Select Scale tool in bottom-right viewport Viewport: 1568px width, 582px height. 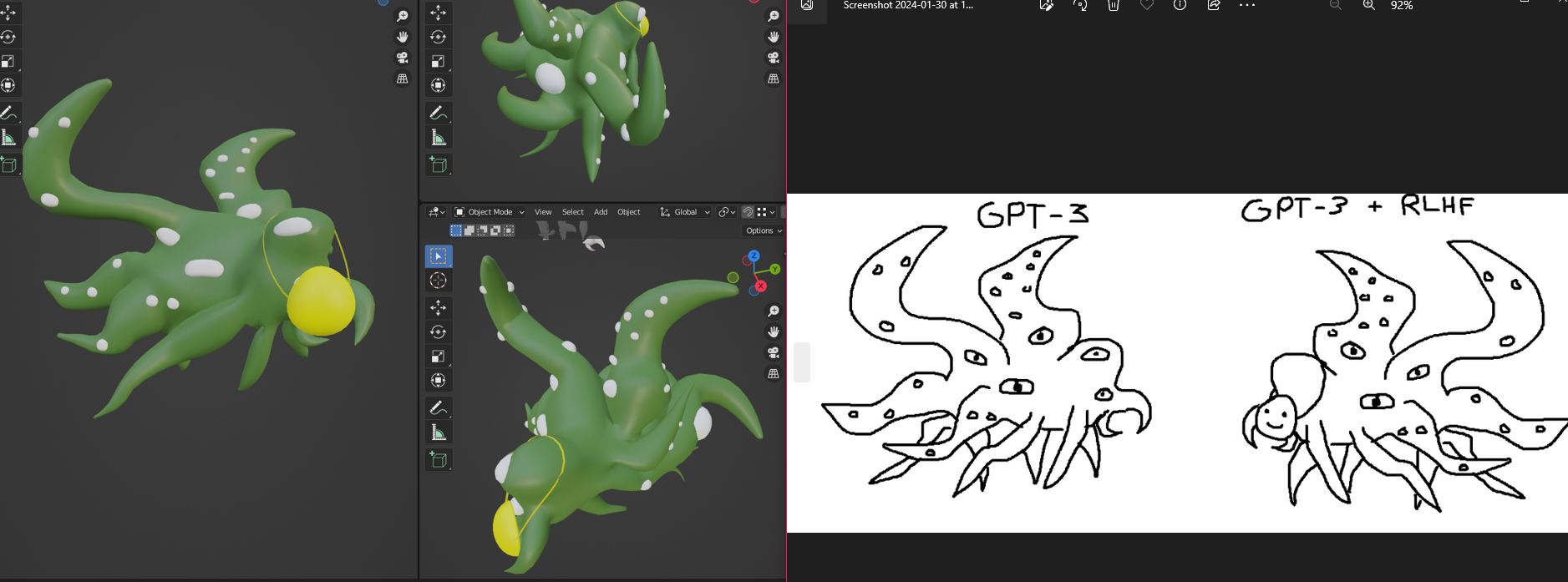pyautogui.click(x=439, y=357)
